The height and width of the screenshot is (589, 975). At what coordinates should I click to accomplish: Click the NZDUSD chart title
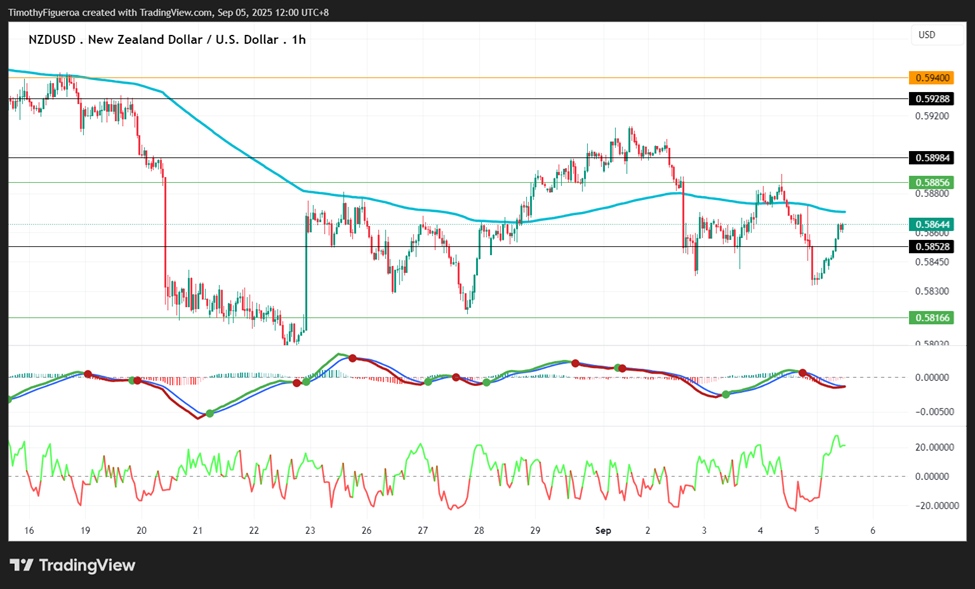click(x=167, y=39)
